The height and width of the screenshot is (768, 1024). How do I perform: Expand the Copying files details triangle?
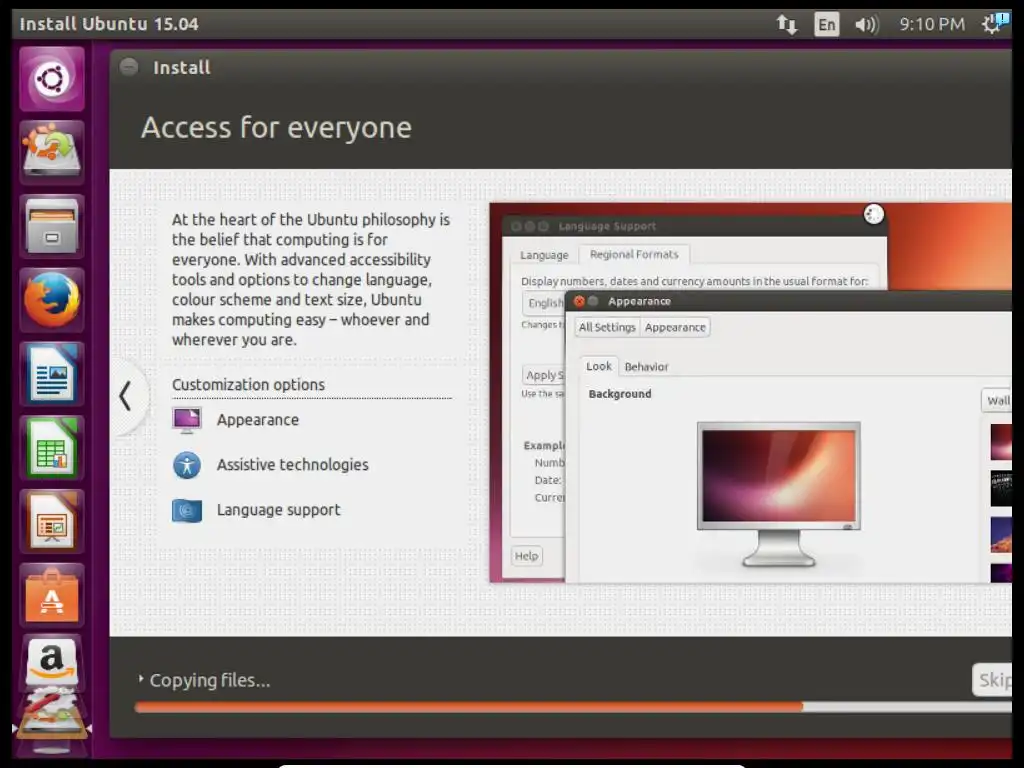[140, 679]
